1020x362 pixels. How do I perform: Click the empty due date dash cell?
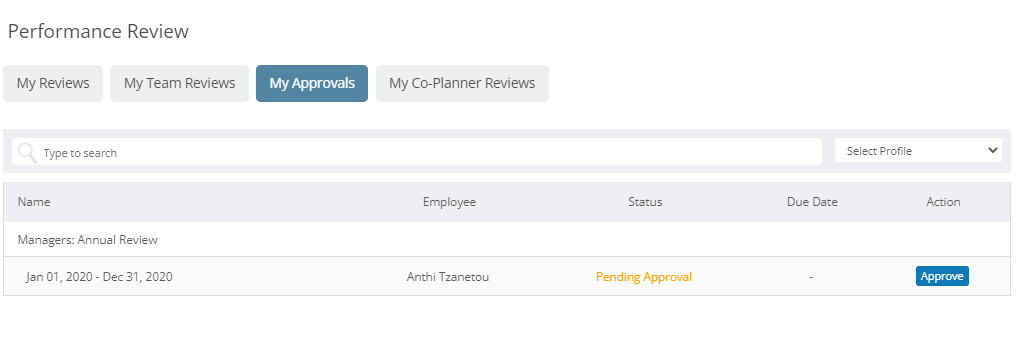pyautogui.click(x=811, y=277)
